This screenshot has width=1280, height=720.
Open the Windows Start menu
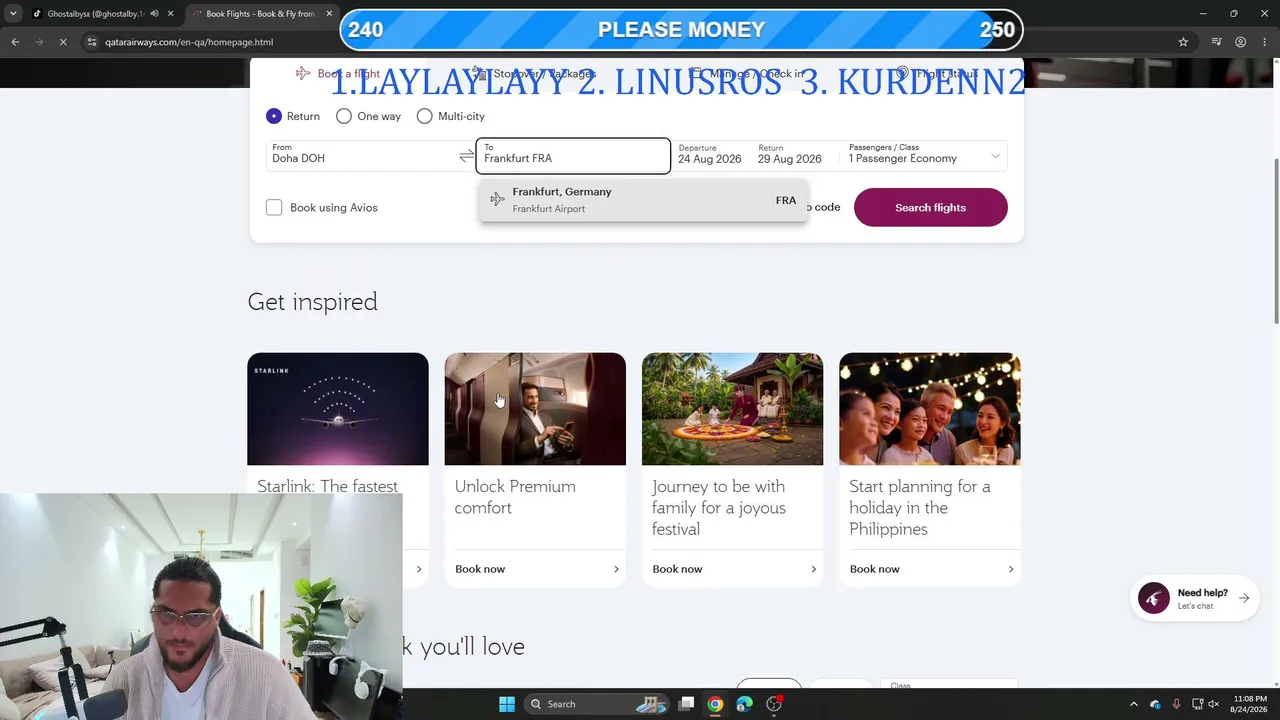507,704
